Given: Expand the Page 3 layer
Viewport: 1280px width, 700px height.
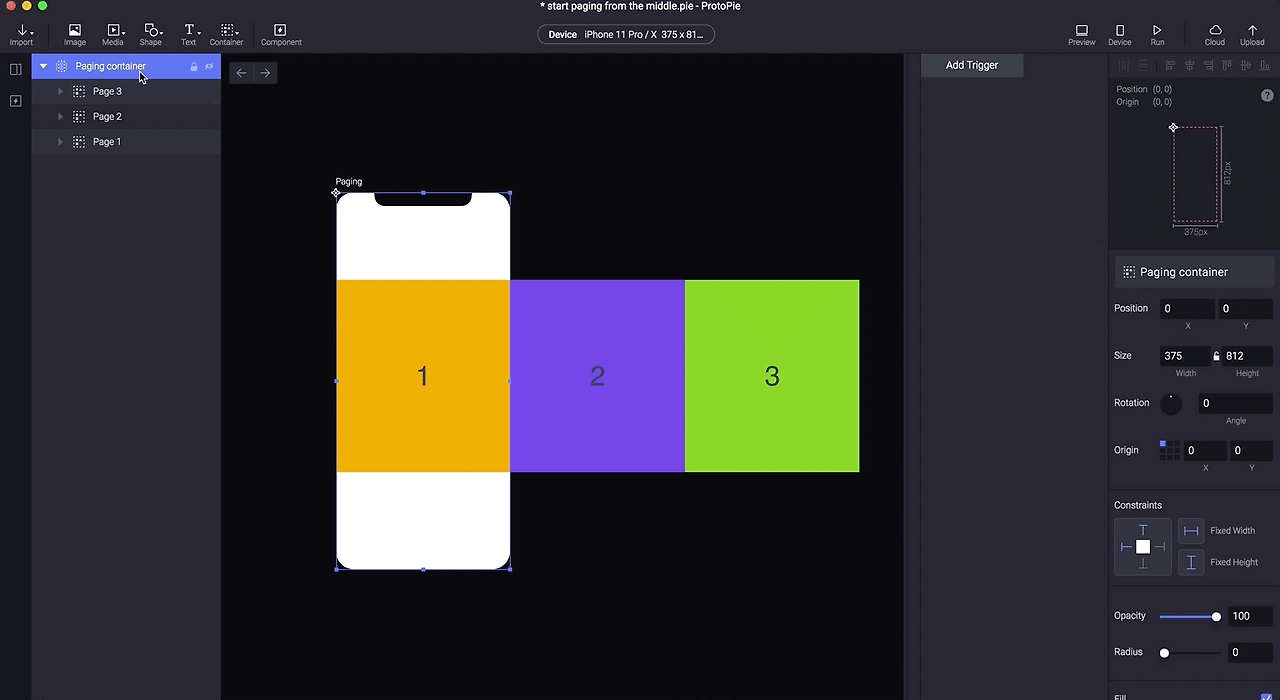Looking at the screenshot, I should (x=60, y=91).
